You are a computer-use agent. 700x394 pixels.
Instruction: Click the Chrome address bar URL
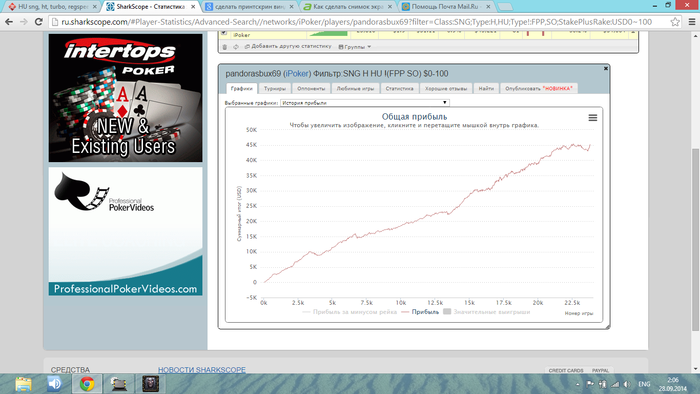click(357, 21)
